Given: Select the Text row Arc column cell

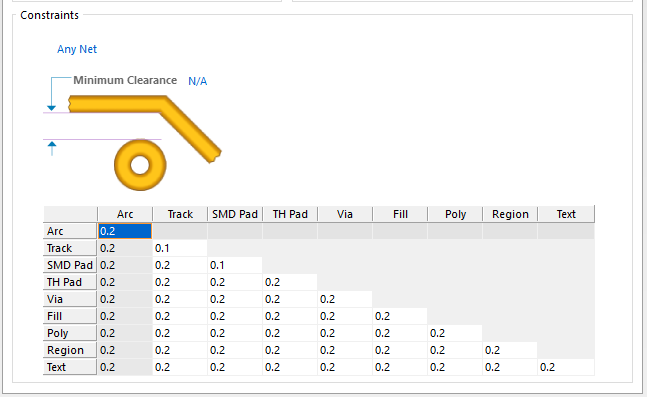Looking at the screenshot, I should point(125,367).
